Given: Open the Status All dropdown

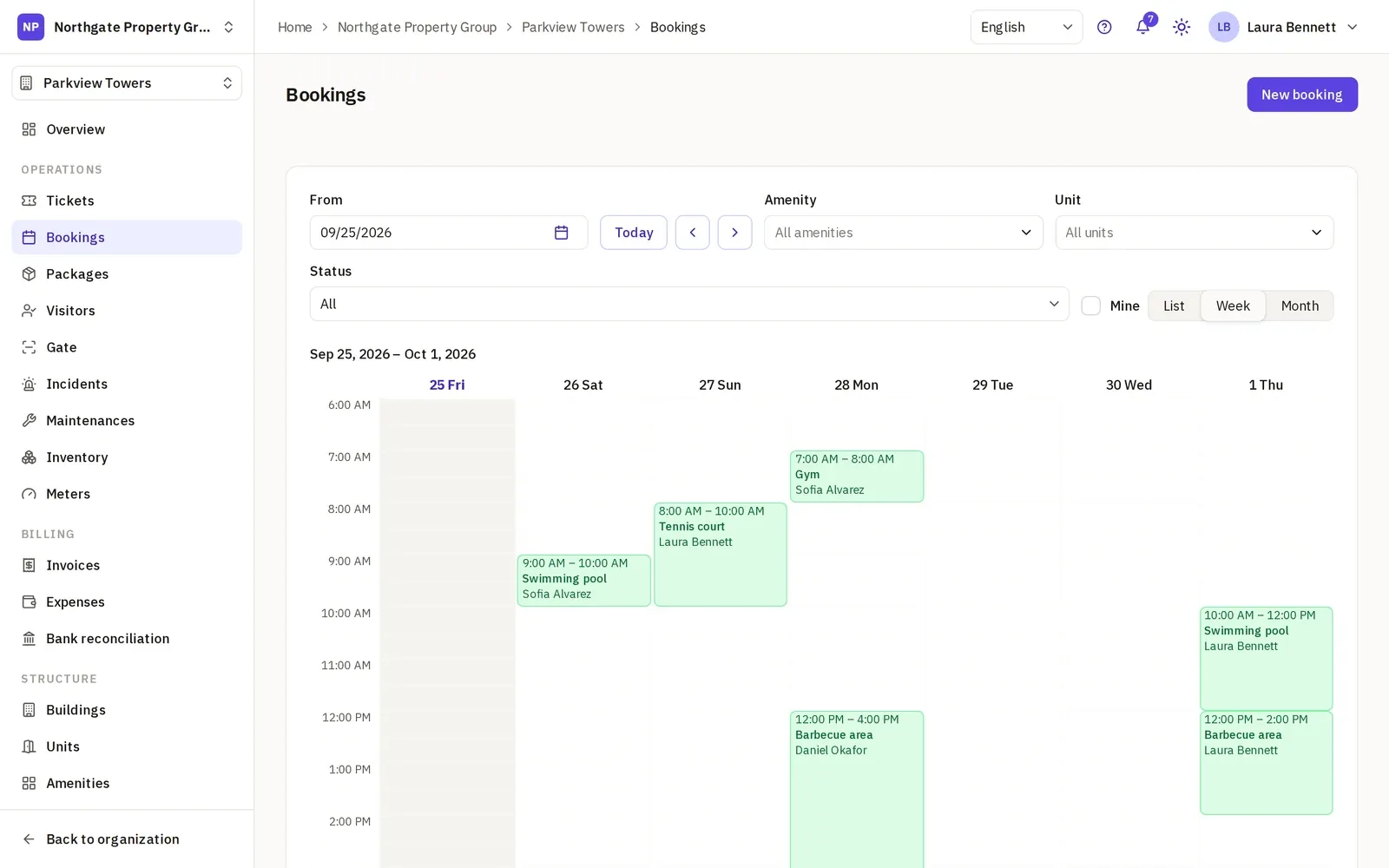Looking at the screenshot, I should click(689, 304).
